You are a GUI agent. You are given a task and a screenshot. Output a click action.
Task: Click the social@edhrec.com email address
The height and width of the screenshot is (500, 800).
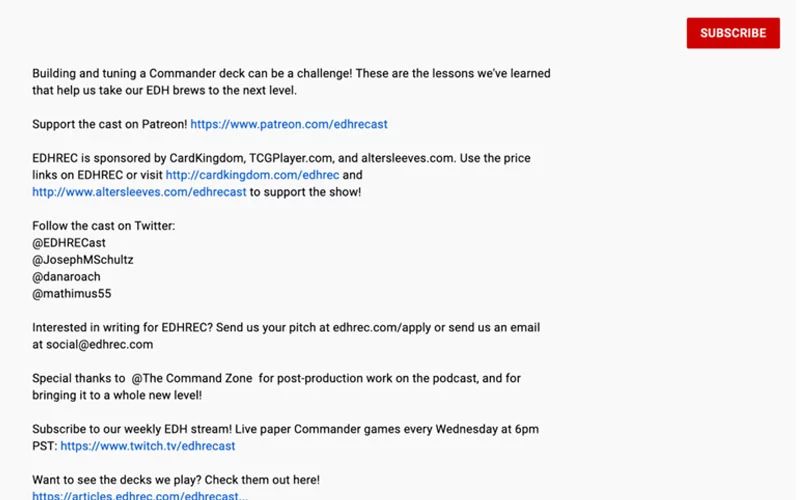pyautogui.click(x=99, y=344)
